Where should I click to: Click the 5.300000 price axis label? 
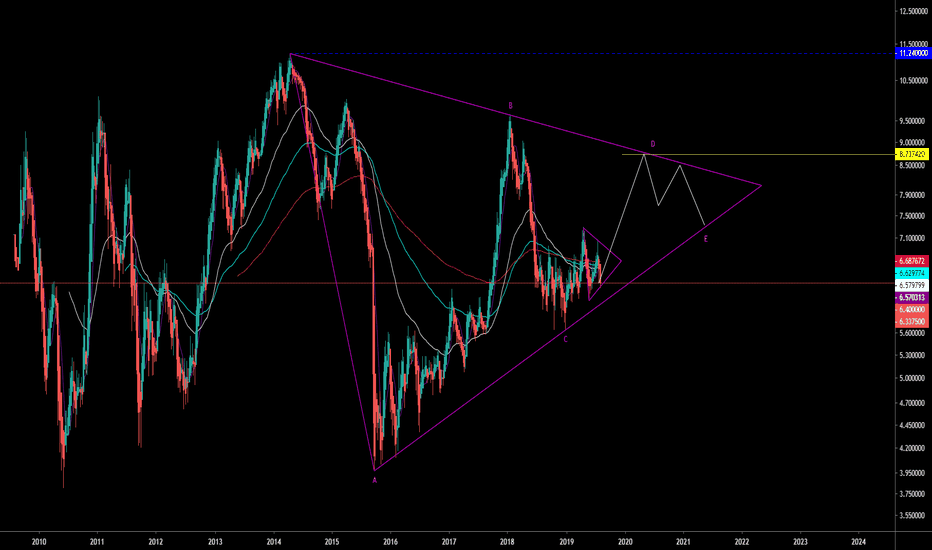point(914,356)
